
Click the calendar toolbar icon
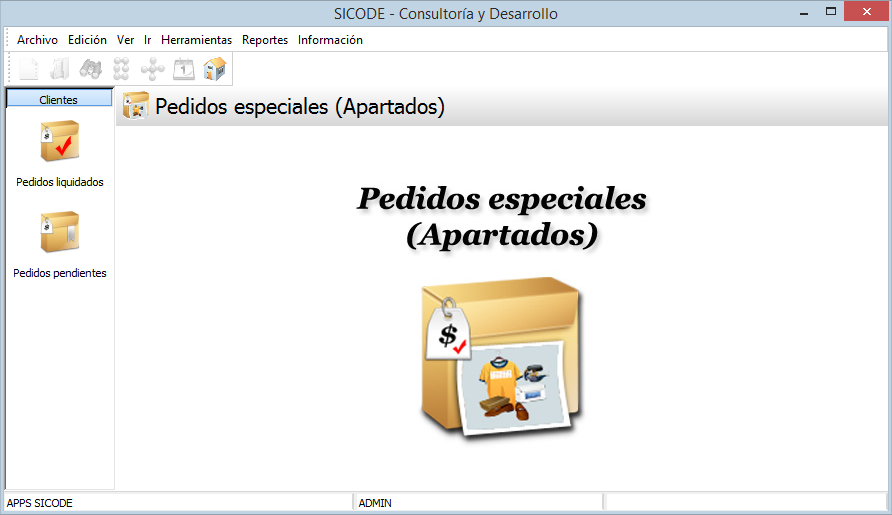click(184, 69)
